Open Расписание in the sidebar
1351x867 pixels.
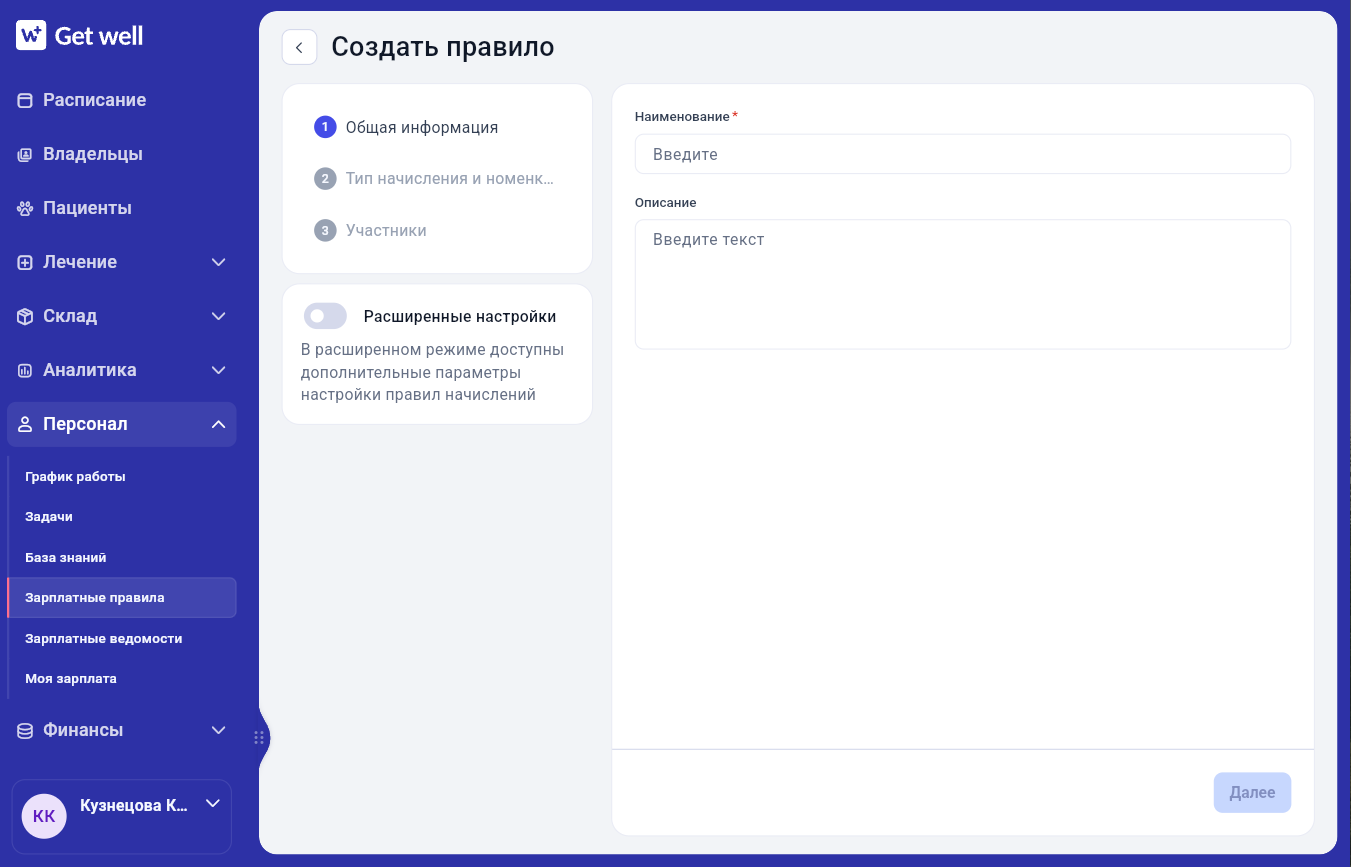click(122, 100)
